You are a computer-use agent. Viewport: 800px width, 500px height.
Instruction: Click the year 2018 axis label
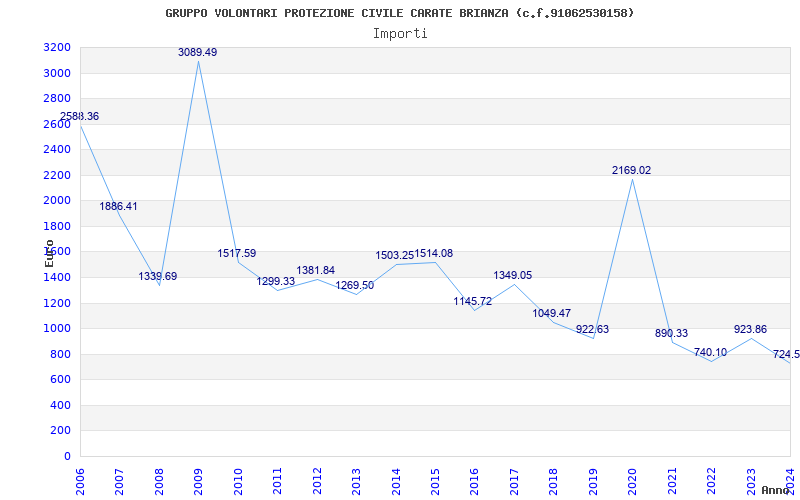click(554, 482)
